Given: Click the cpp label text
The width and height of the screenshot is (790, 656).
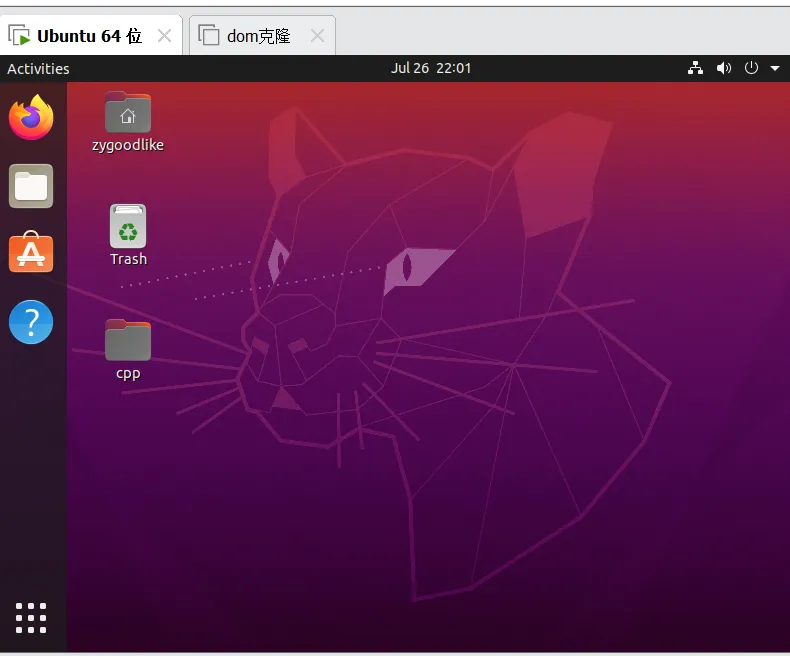Looking at the screenshot, I should pyautogui.click(x=128, y=374).
